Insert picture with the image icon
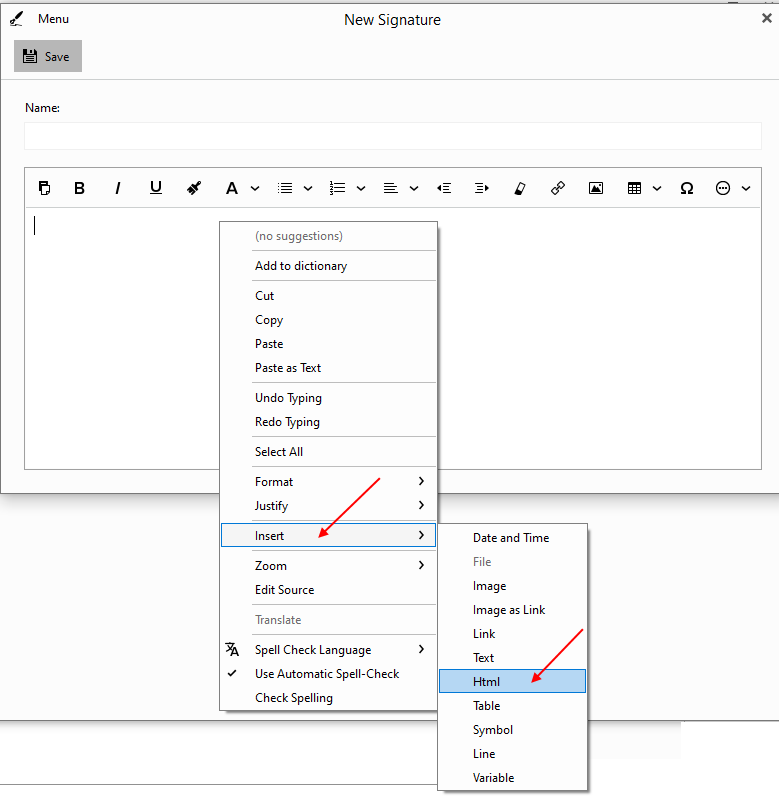The width and height of the screenshot is (779, 796). click(x=596, y=188)
